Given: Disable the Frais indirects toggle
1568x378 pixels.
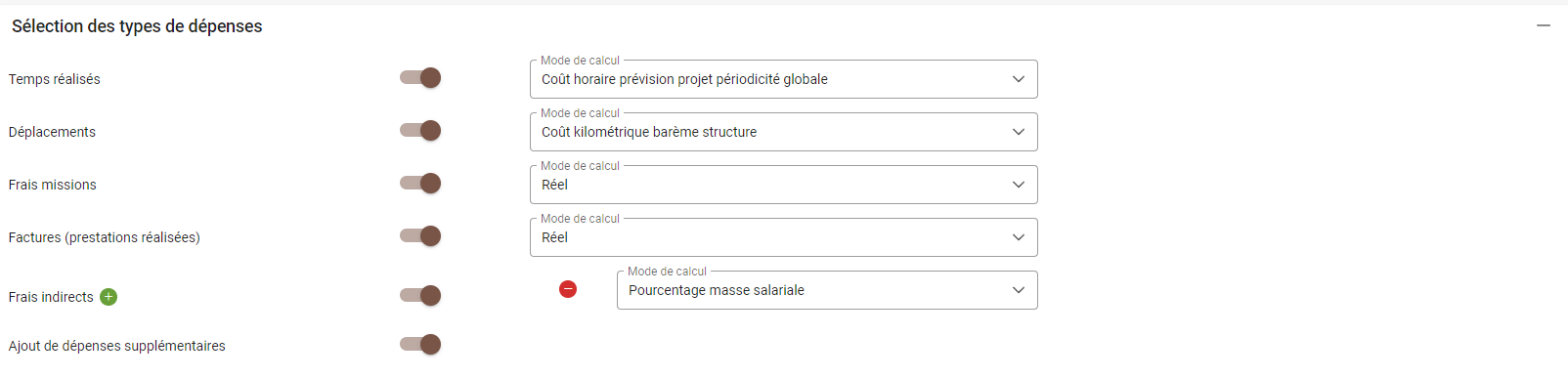Looking at the screenshot, I should pyautogui.click(x=420, y=296).
